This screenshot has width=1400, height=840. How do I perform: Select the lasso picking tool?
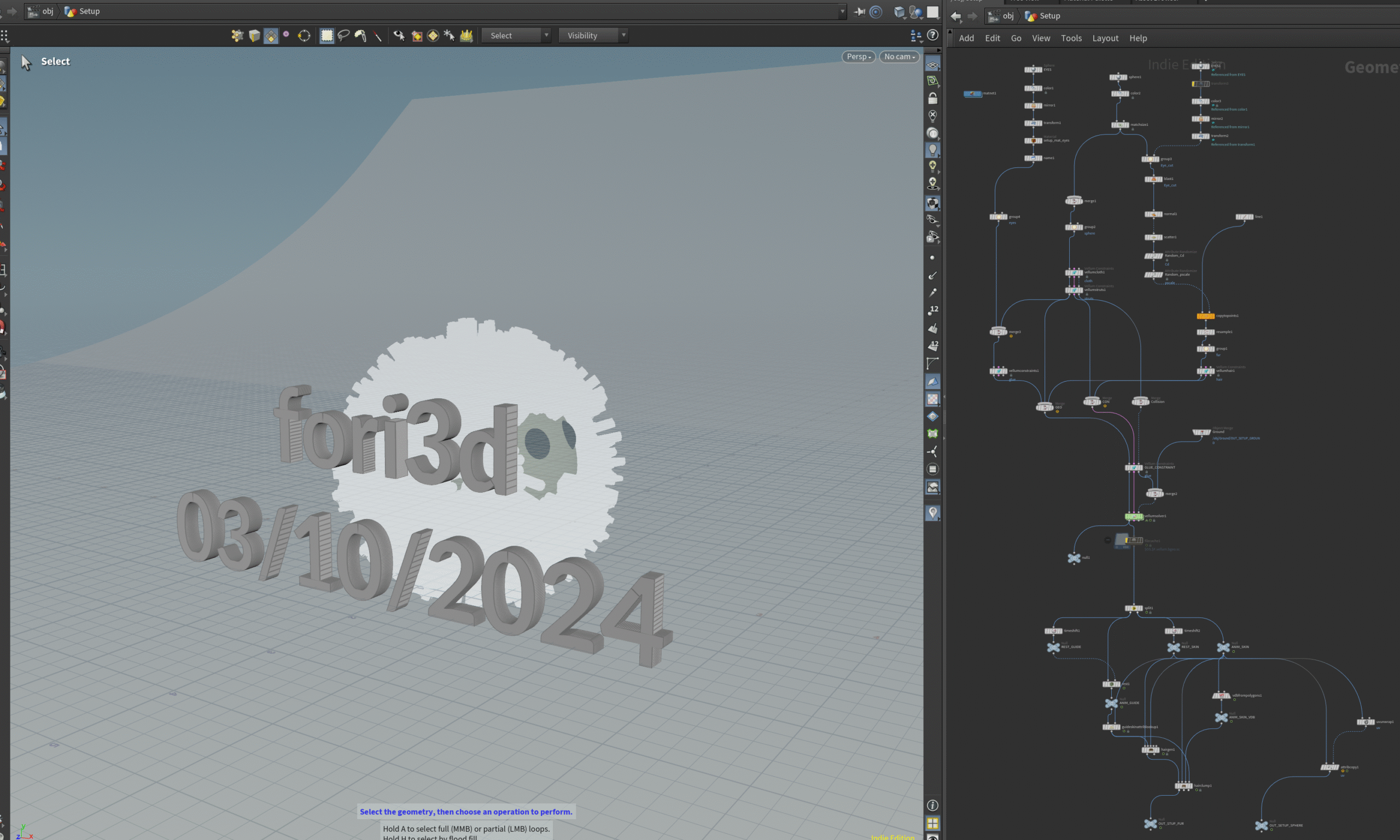click(x=343, y=36)
